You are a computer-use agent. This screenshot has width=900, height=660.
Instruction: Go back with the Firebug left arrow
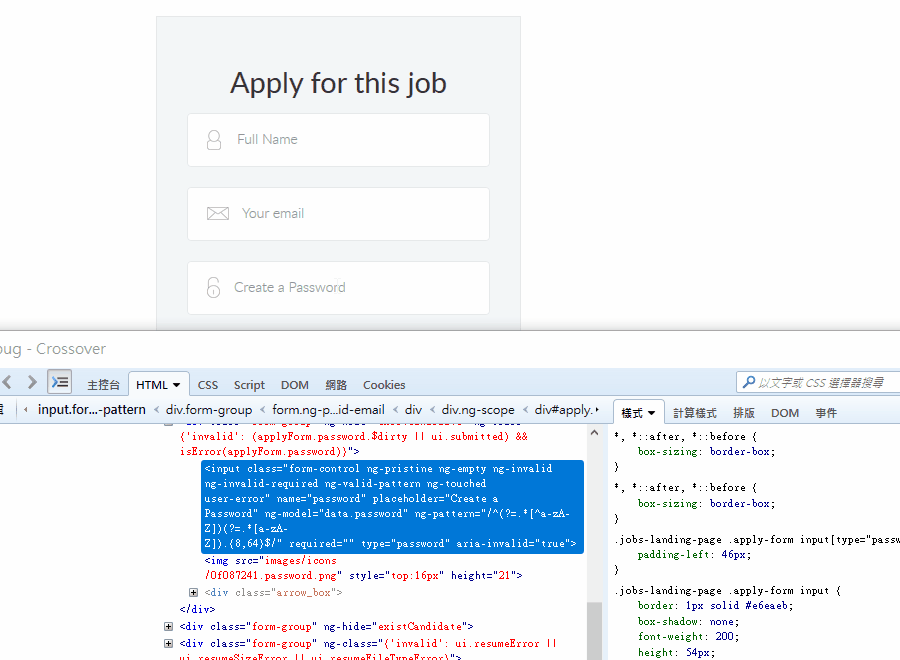7,382
